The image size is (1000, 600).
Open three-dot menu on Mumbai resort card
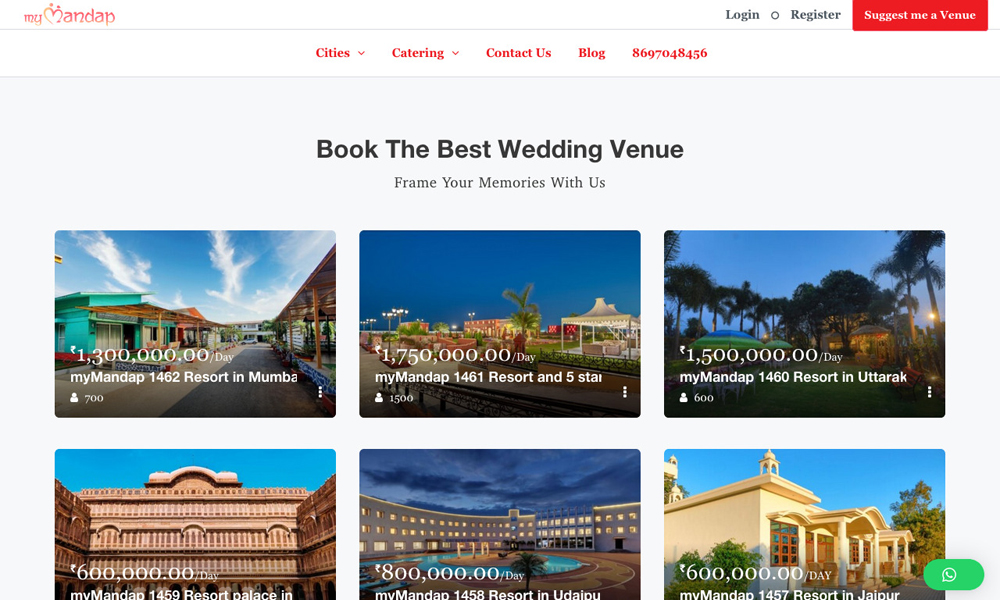point(320,392)
